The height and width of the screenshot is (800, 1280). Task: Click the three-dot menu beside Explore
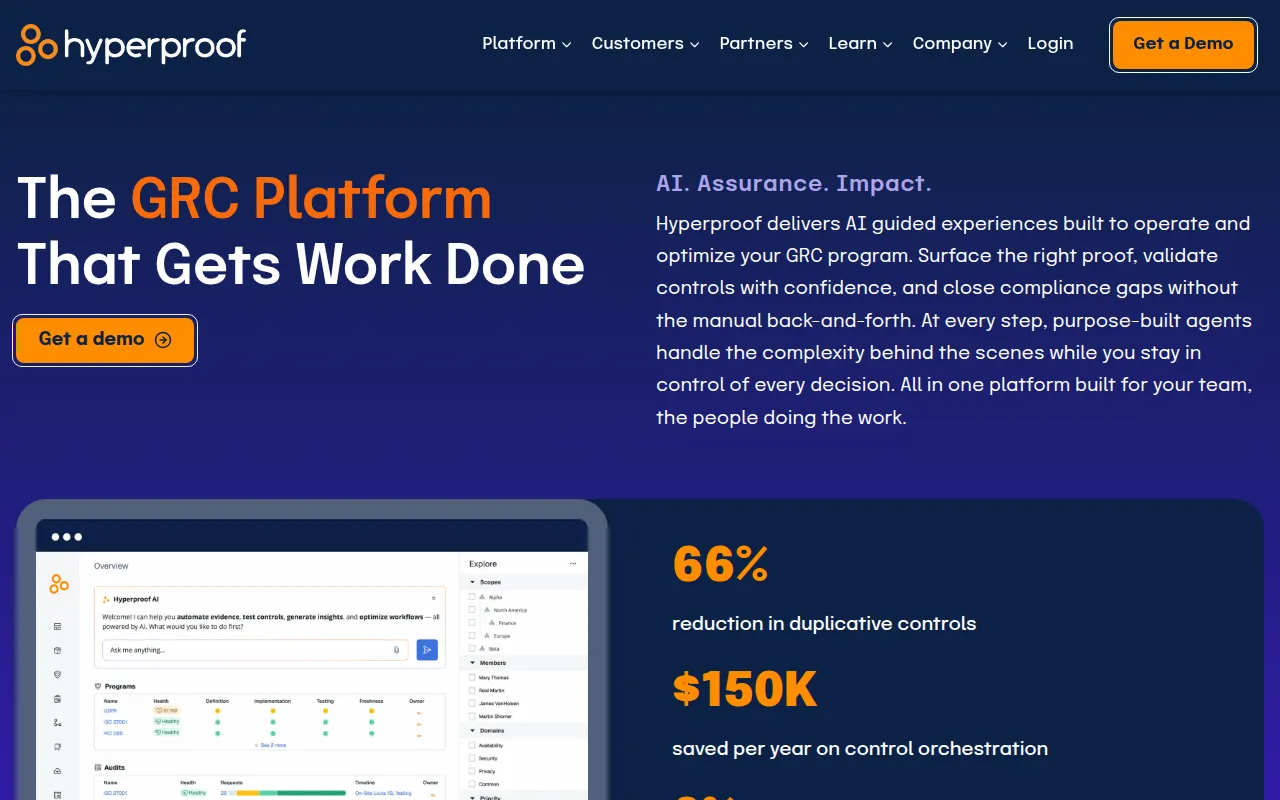pos(573,564)
